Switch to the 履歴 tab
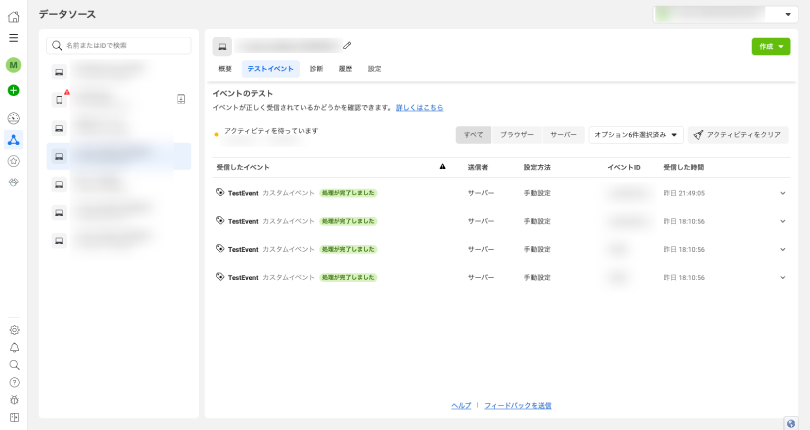The image size is (810, 430). (345, 69)
